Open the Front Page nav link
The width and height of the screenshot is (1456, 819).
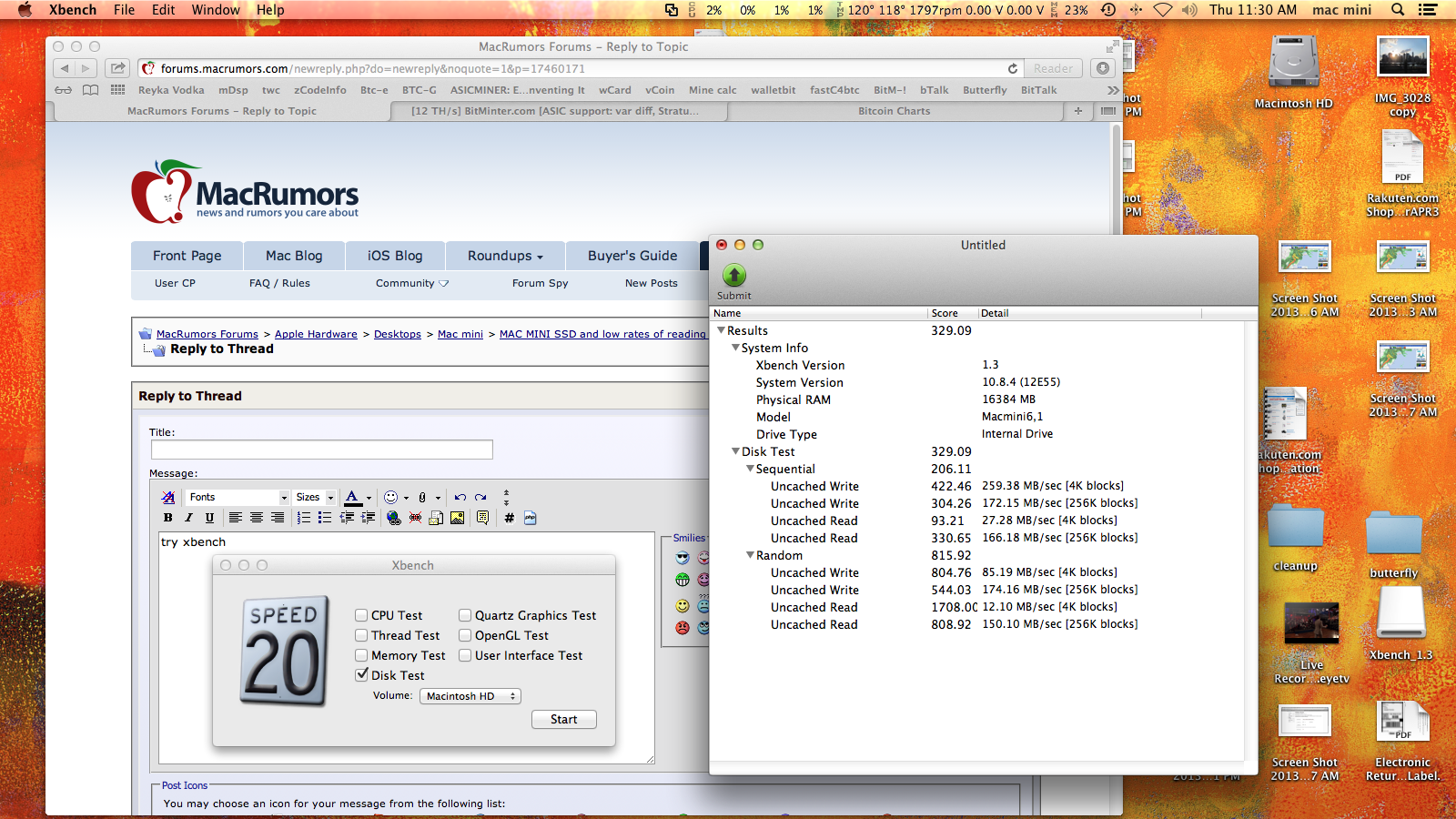pos(187,256)
